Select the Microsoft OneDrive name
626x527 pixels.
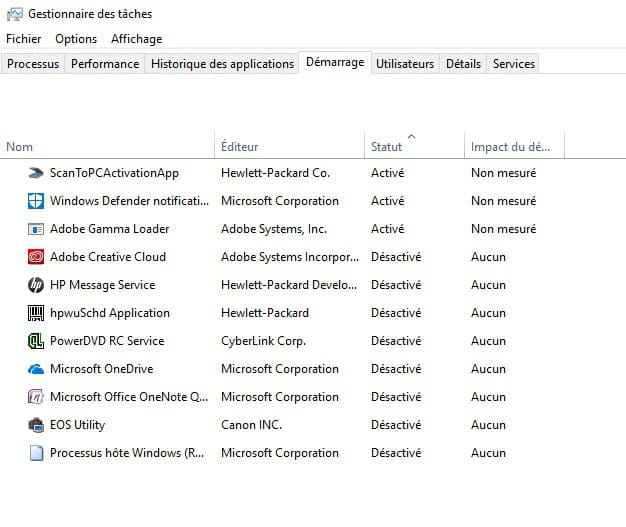[101, 369]
